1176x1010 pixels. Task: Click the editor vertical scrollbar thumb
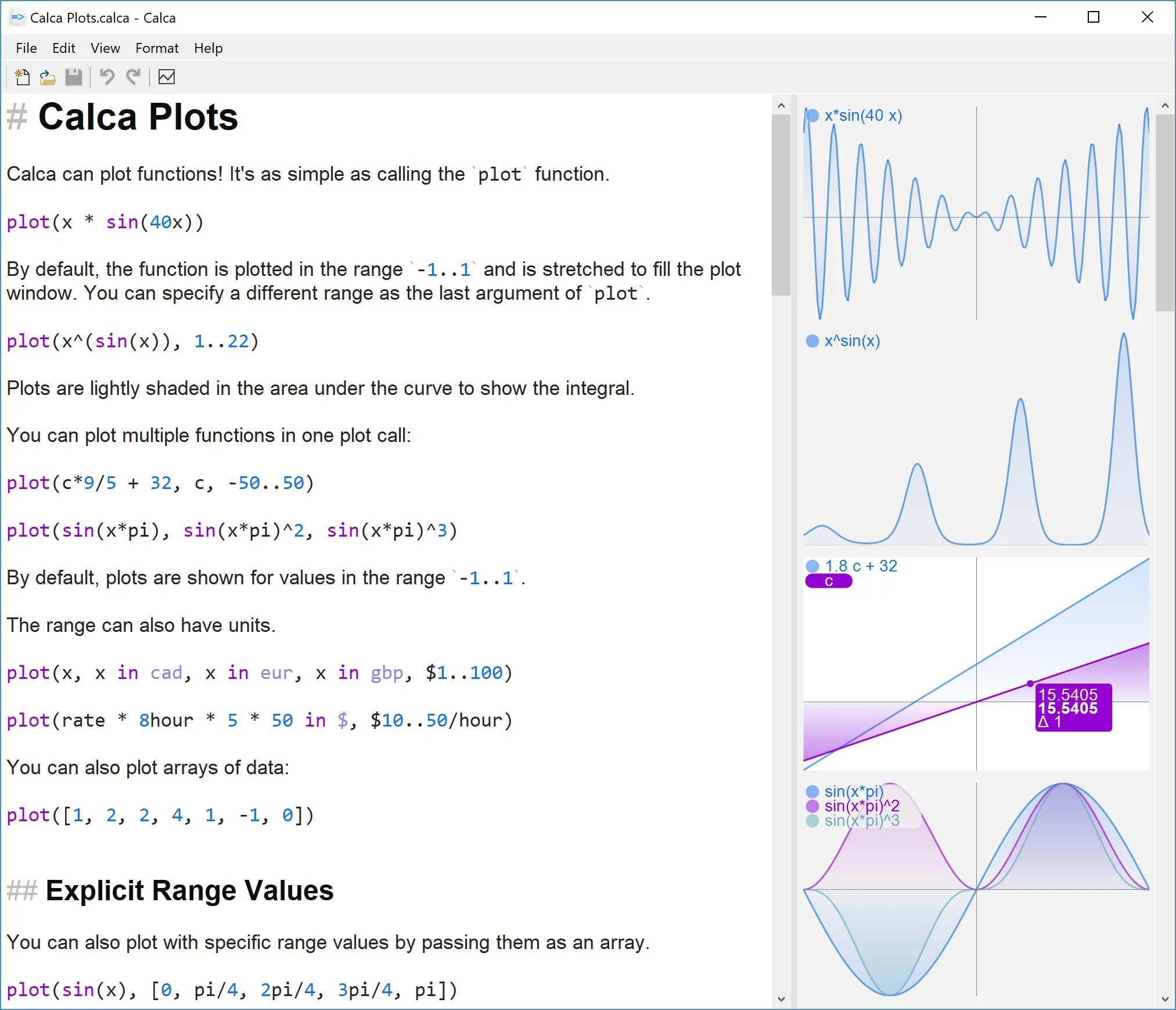point(781,206)
